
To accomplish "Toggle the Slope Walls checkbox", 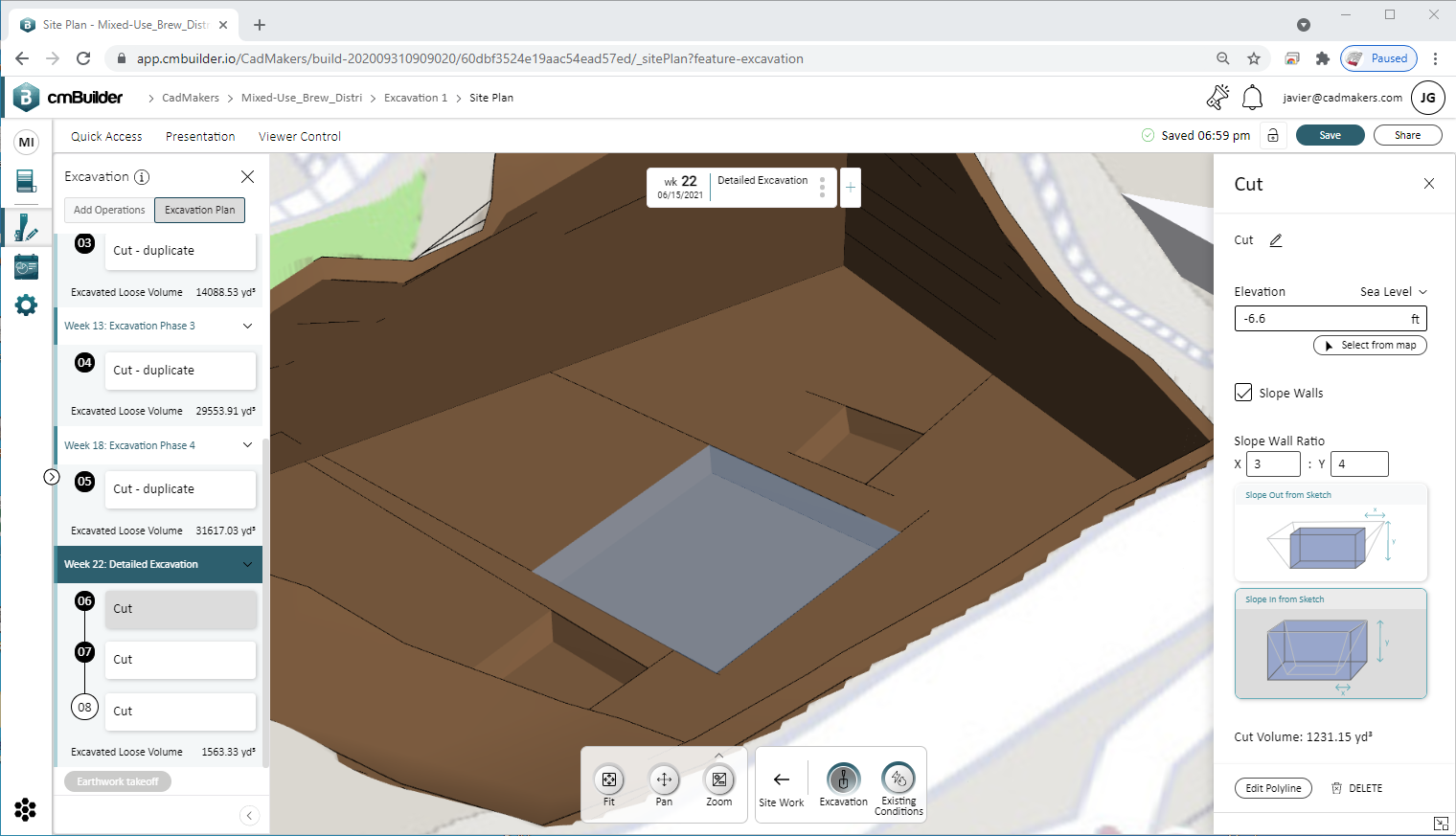I will coord(1243,393).
